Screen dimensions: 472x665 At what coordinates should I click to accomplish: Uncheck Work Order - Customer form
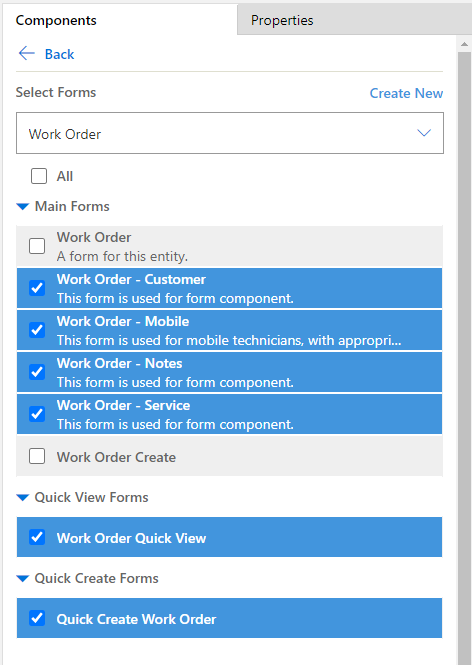(37, 288)
